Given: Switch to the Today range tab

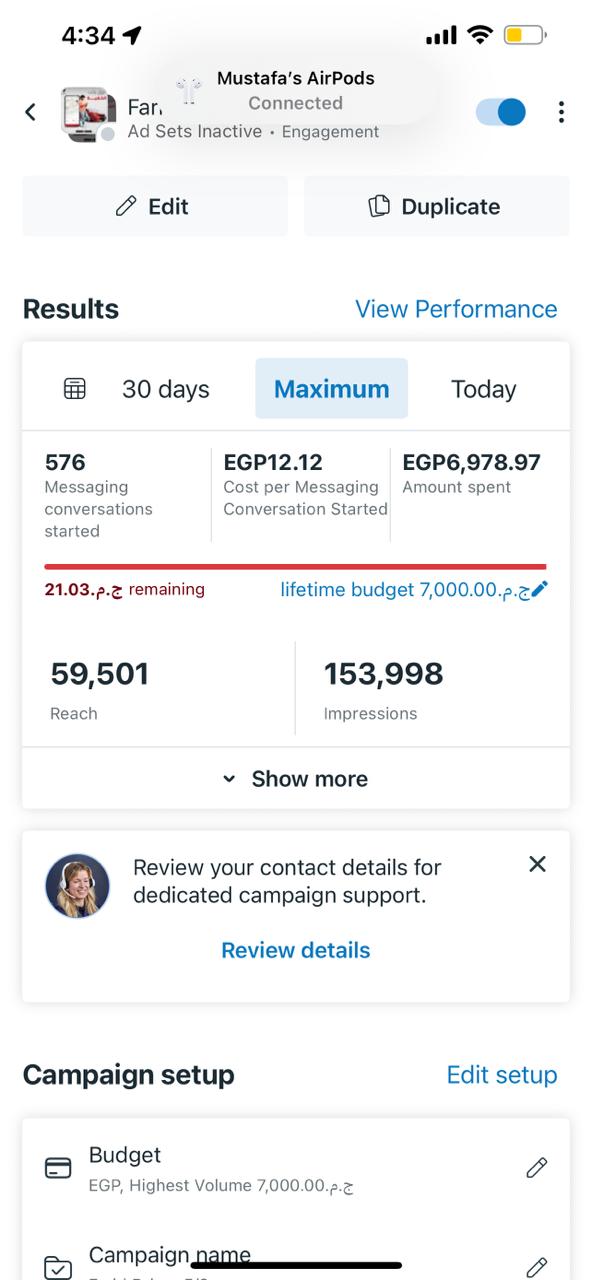Looking at the screenshot, I should [x=484, y=389].
